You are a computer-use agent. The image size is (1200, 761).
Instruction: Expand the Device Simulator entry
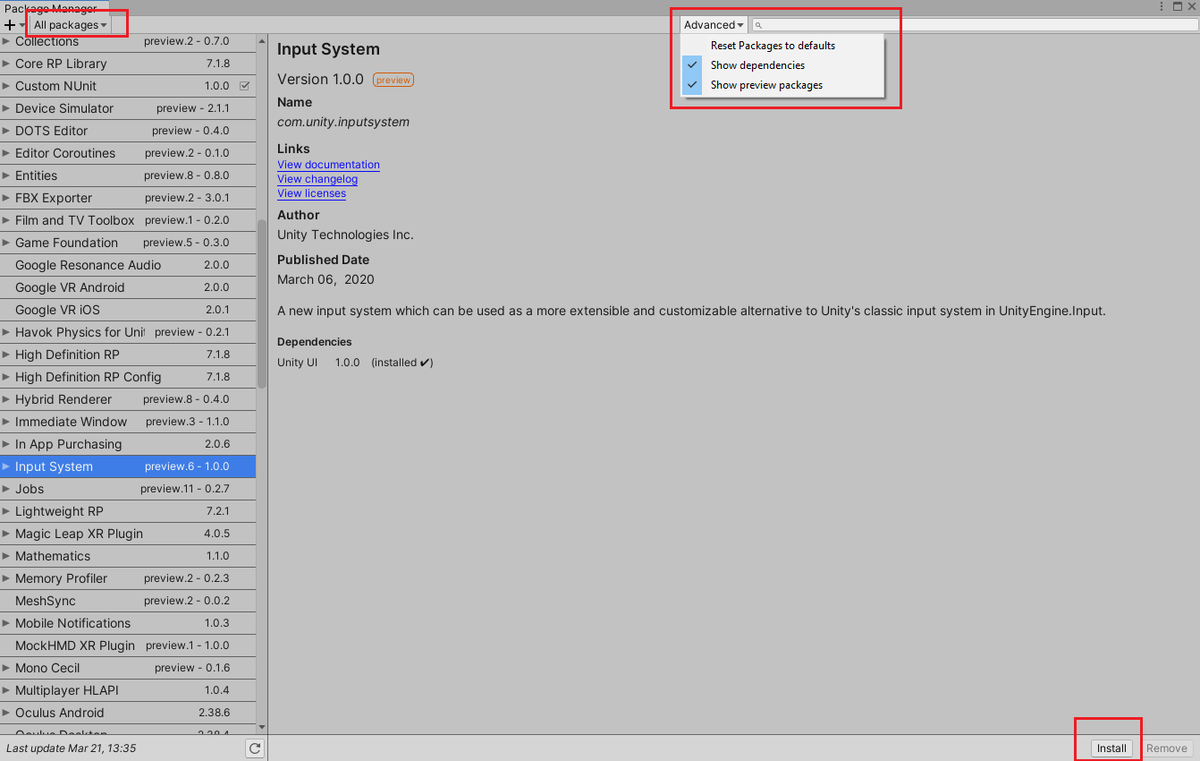[x=6, y=108]
